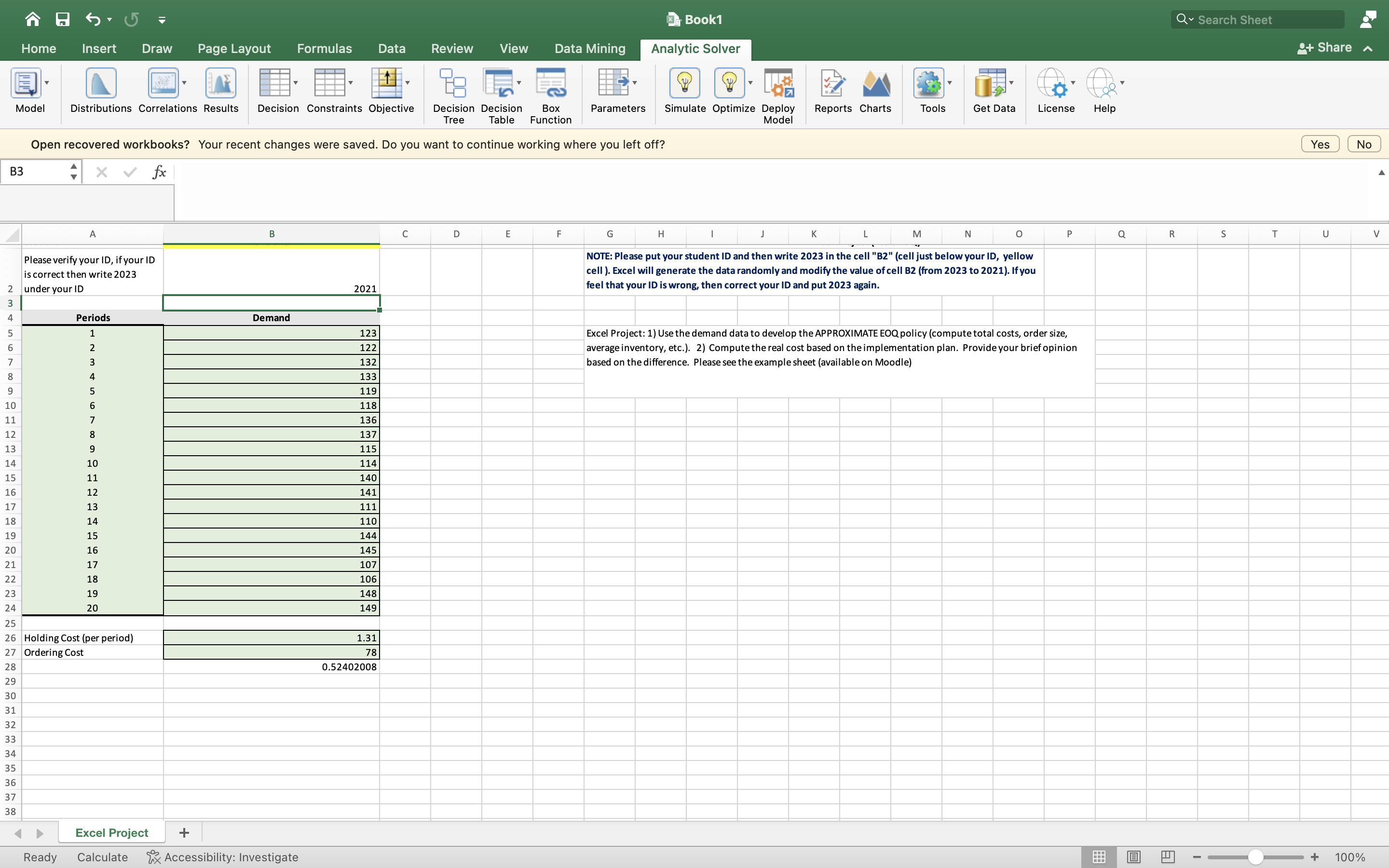Enable Page Break preview mode
This screenshot has height=868, width=1389.
(1168, 856)
